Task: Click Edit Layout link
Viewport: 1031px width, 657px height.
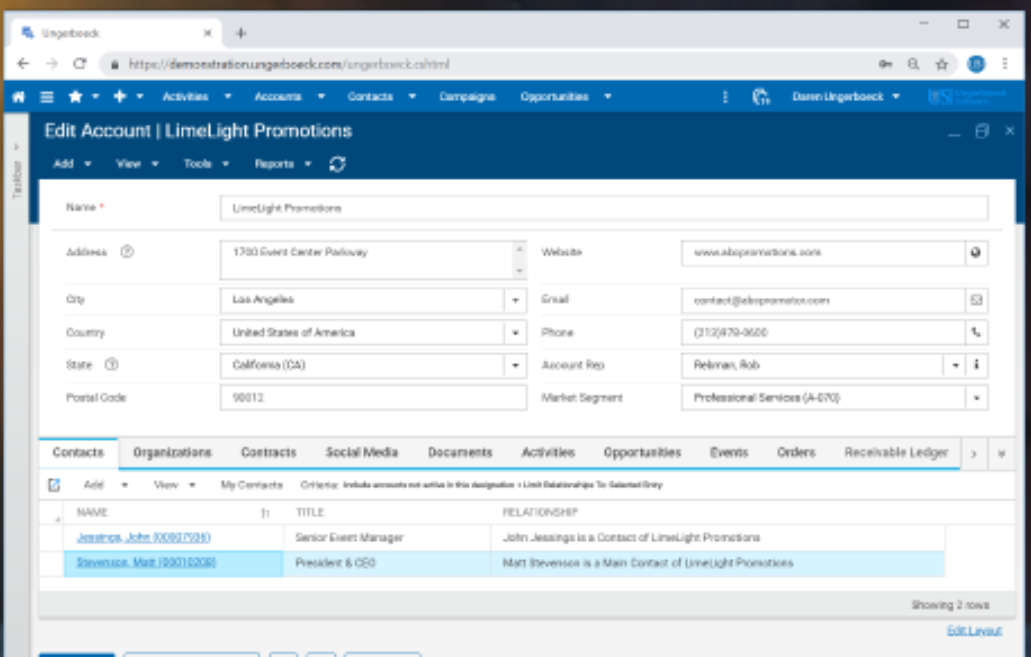Action: (974, 631)
